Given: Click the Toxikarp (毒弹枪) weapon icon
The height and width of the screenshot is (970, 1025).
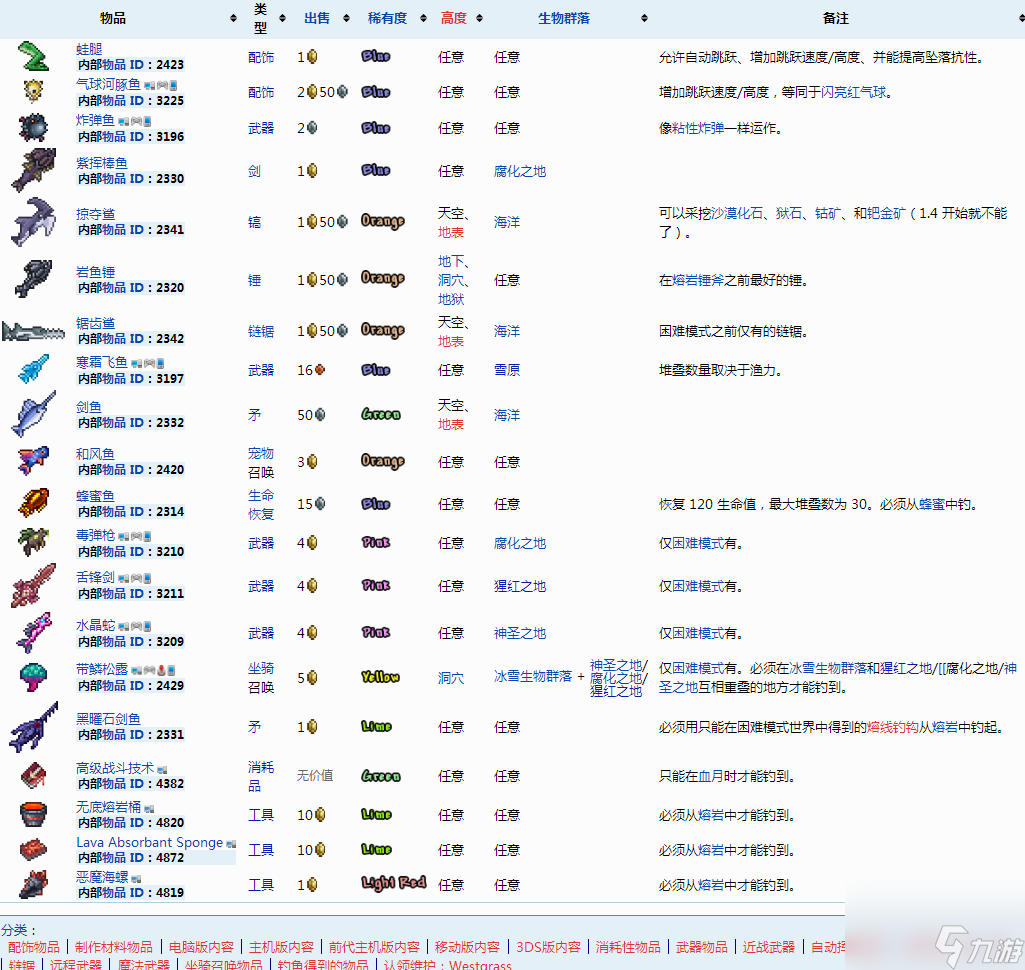Looking at the screenshot, I should 33,543.
